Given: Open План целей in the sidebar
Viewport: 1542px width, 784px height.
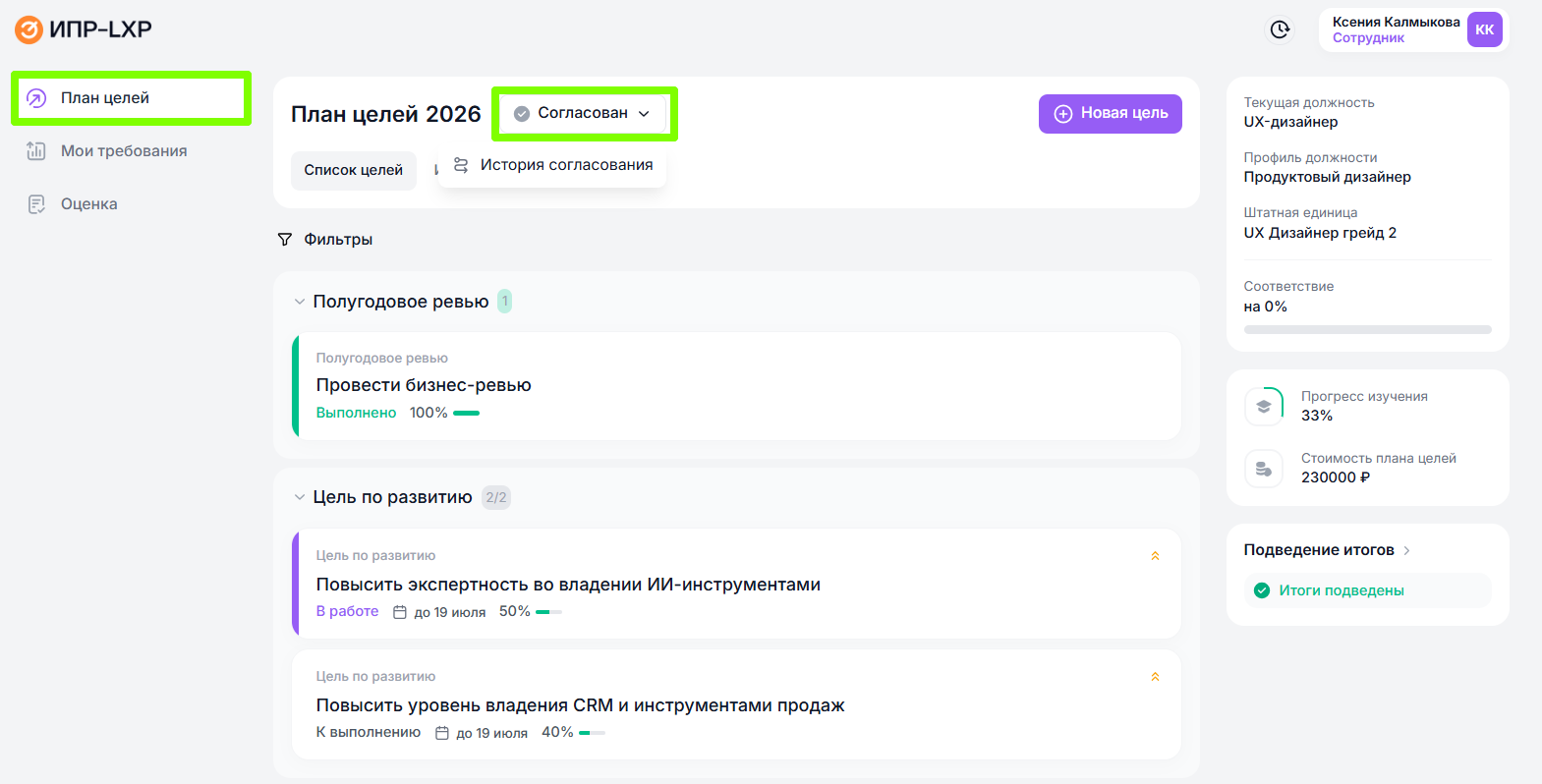Looking at the screenshot, I should [x=105, y=98].
